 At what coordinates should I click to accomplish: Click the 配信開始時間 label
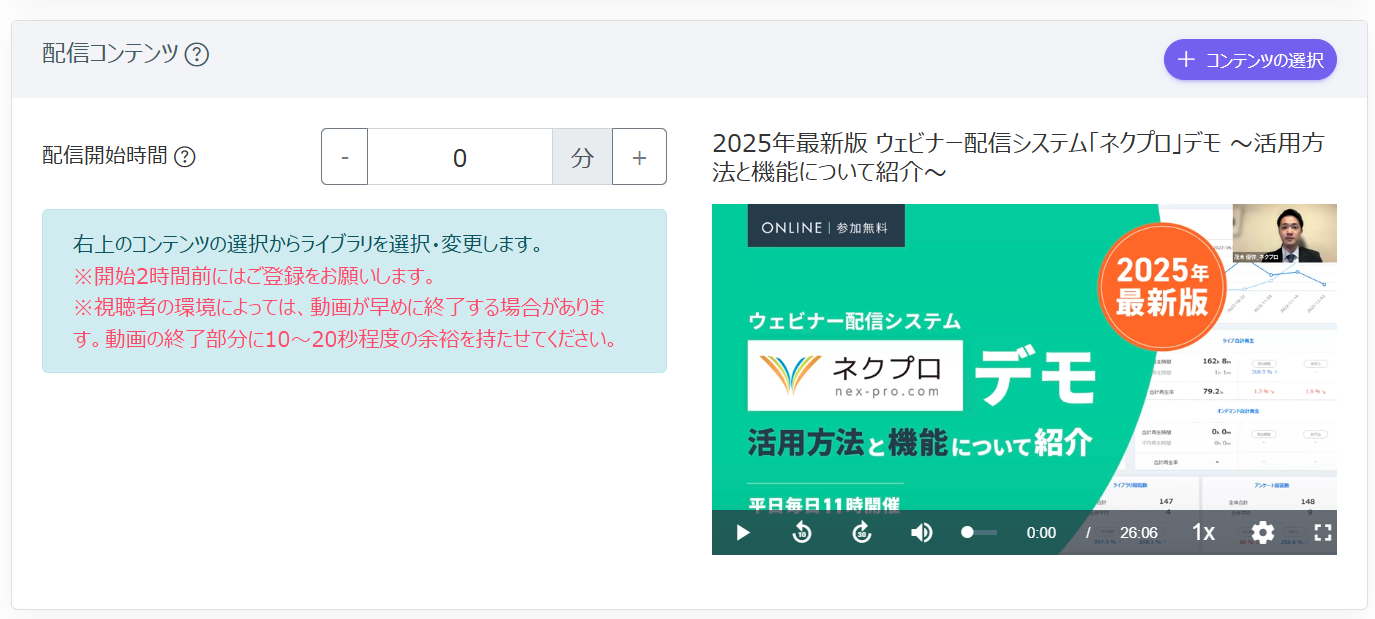(x=105, y=157)
